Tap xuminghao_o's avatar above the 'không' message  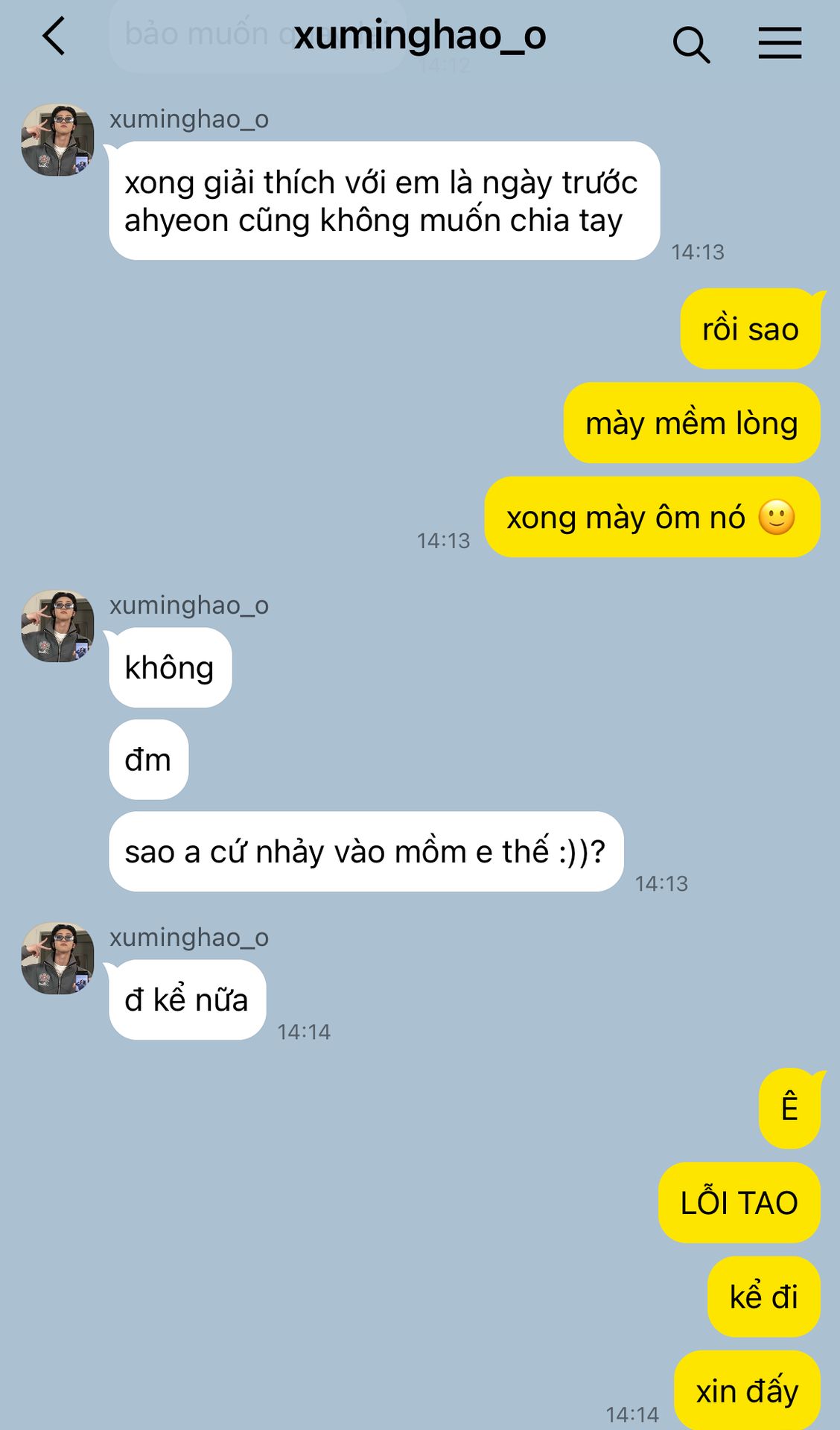coord(58,626)
